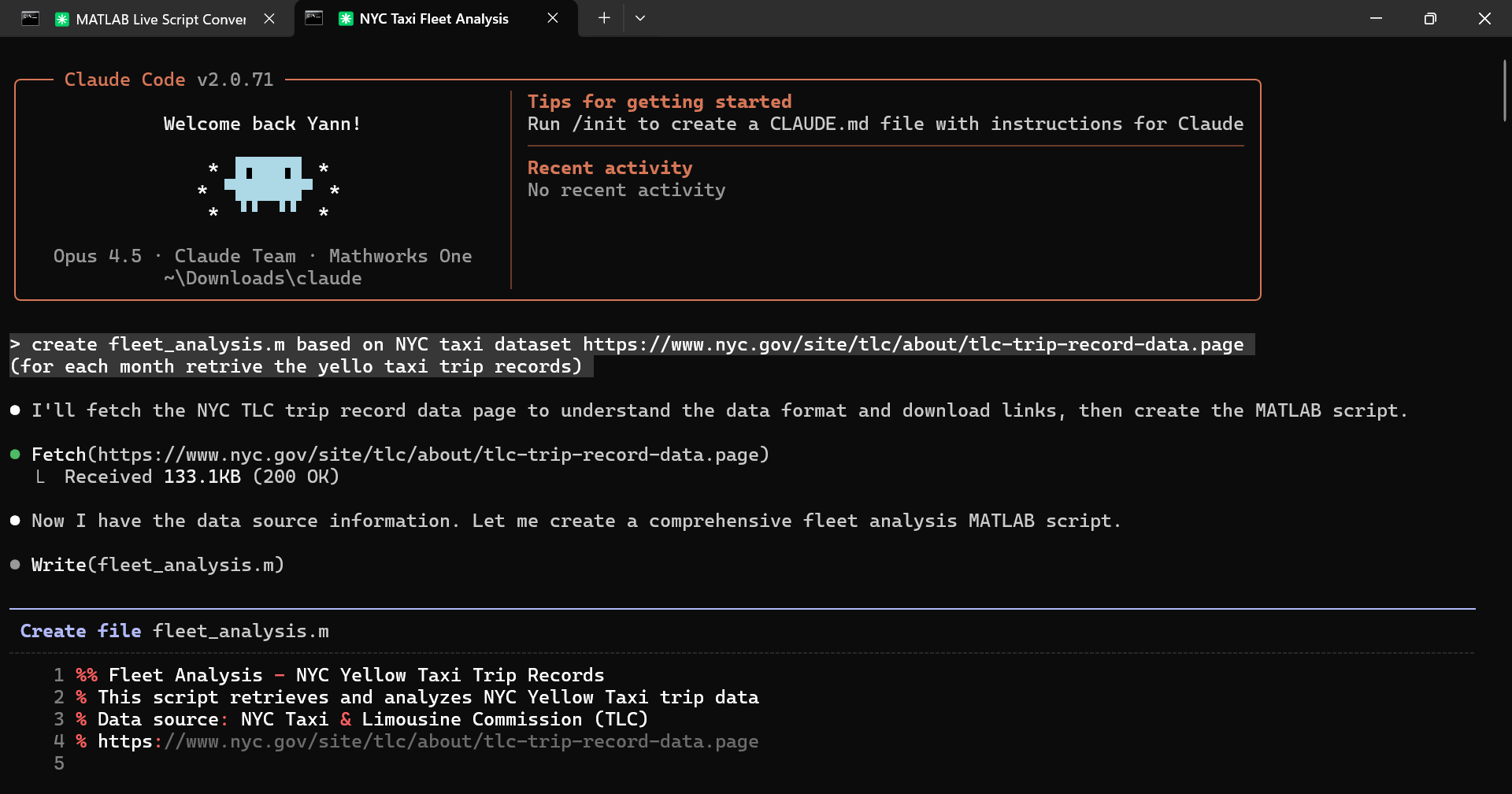The image size is (1512, 794).
Task: Close the NYC Taxi Fleet Analysis tab
Action: [x=552, y=18]
